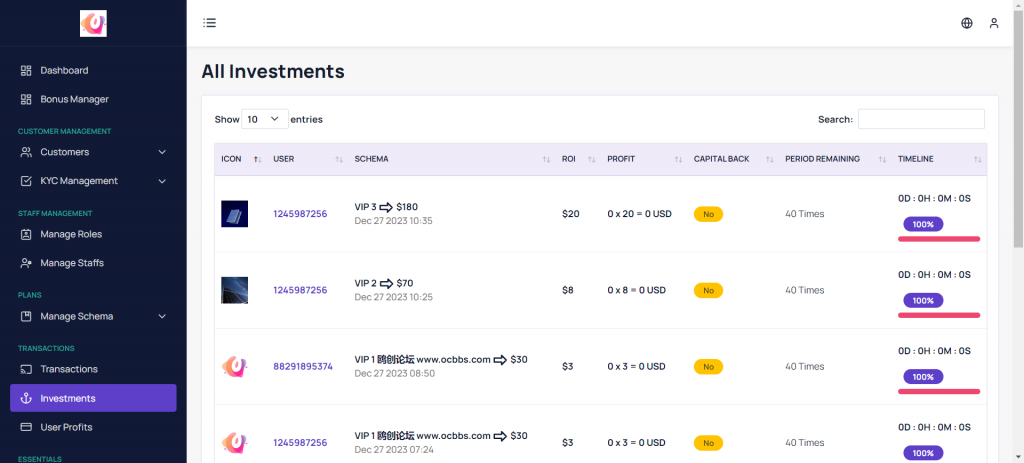Screen dimensions: 1024x463
Task: Sort by ROI column arrows
Action: pos(592,159)
